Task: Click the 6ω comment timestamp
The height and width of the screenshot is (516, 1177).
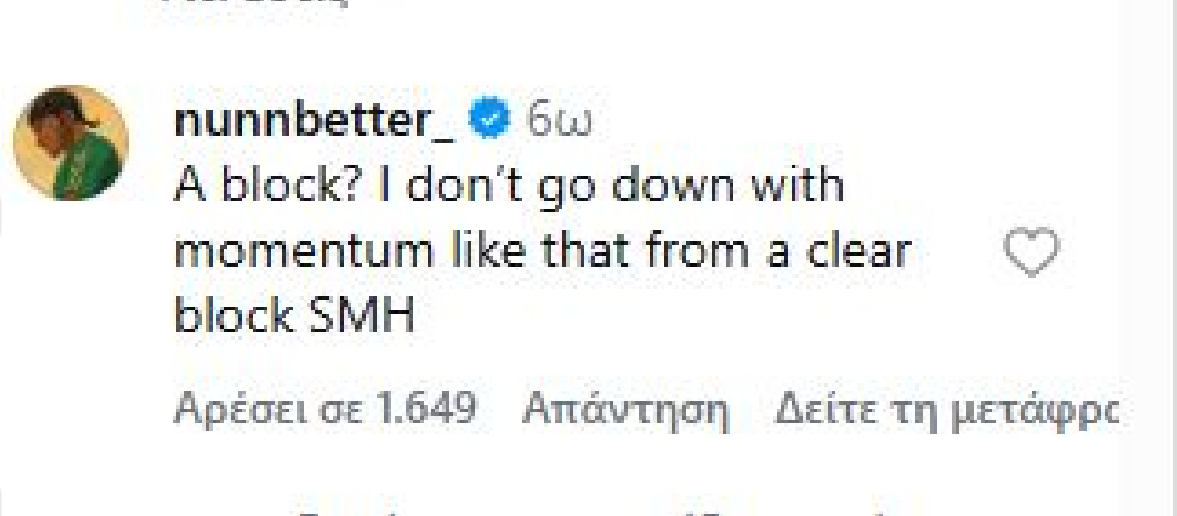Action: [560, 122]
